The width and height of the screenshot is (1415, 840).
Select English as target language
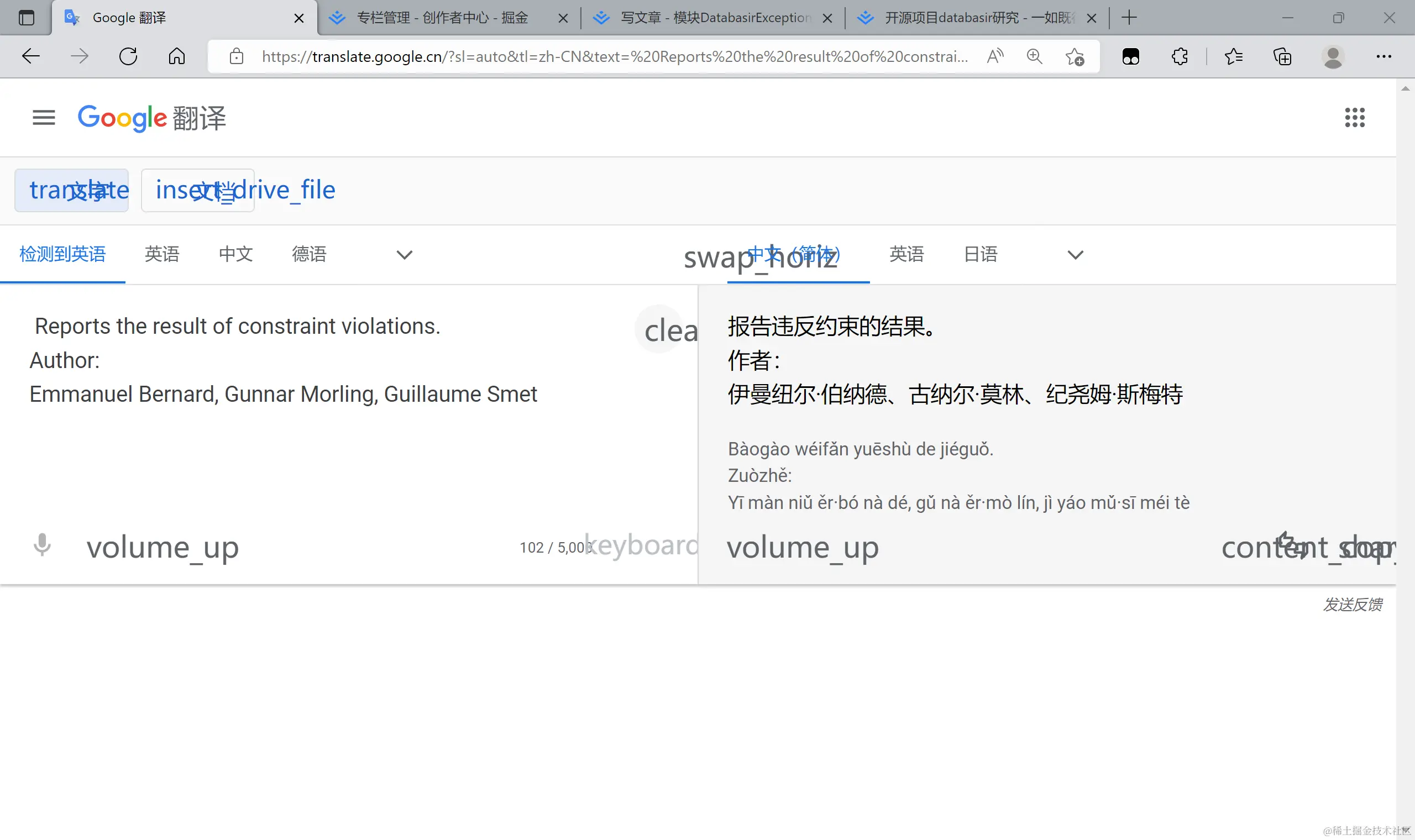(x=906, y=254)
